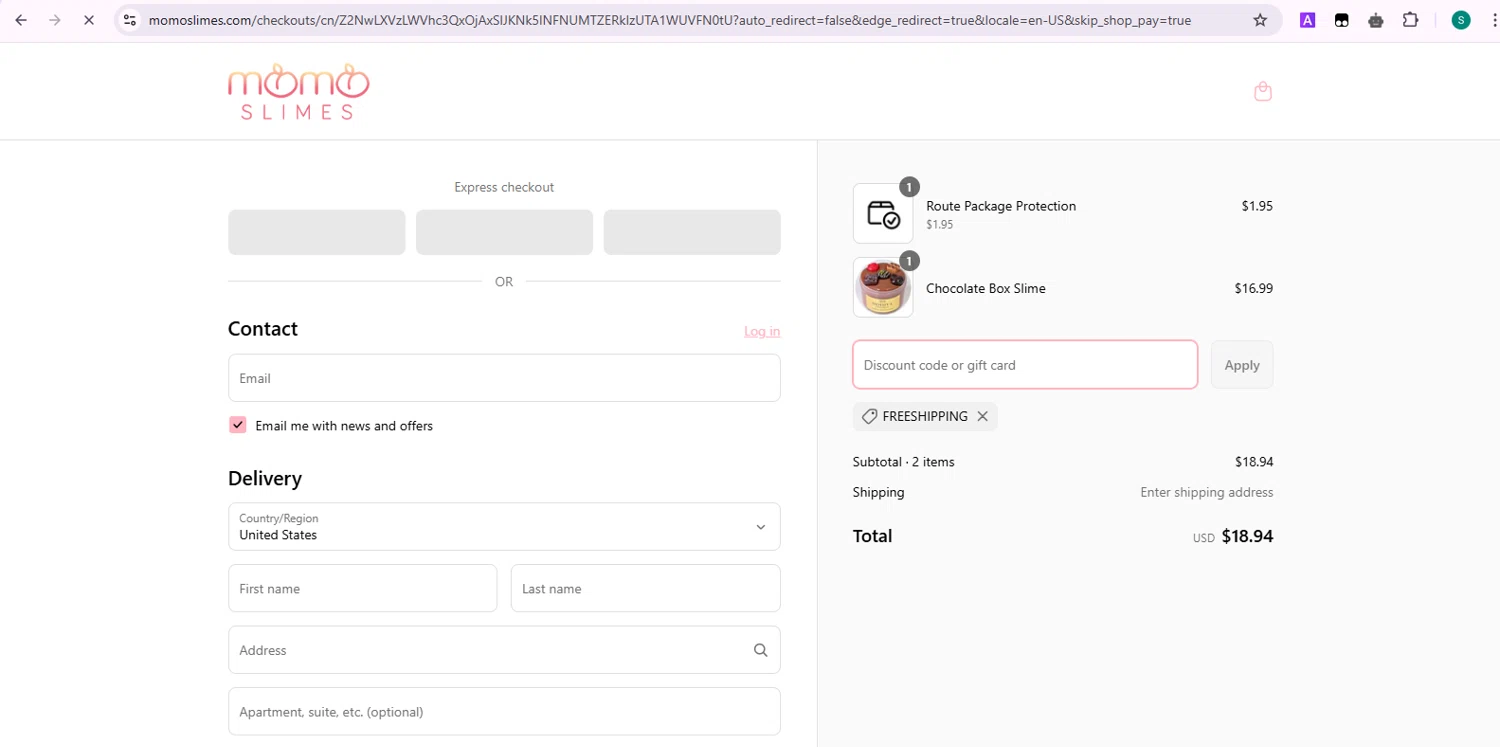Open the shopping bag cart icon
Viewport: 1500px width, 747px height.
1263,91
